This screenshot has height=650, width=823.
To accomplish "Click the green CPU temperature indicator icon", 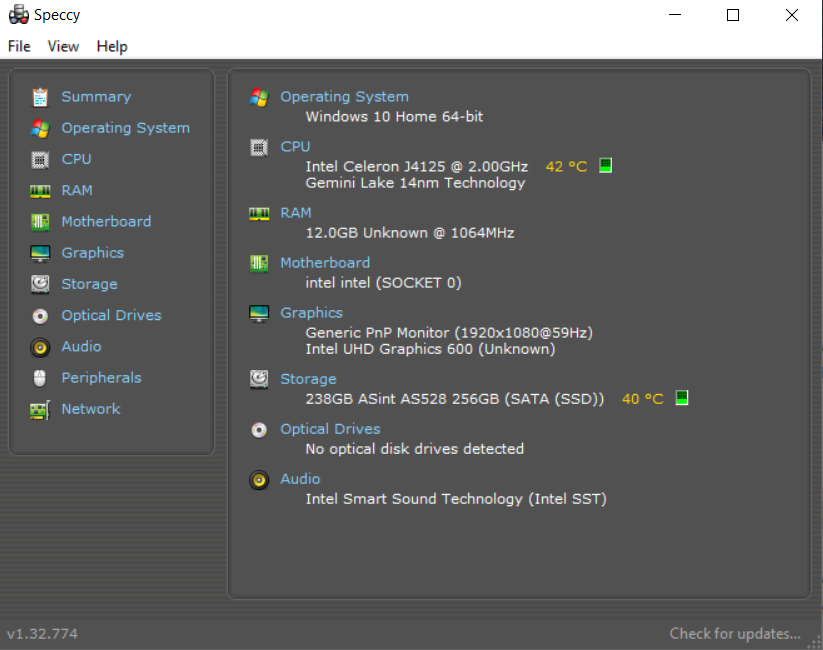I will (x=605, y=166).
